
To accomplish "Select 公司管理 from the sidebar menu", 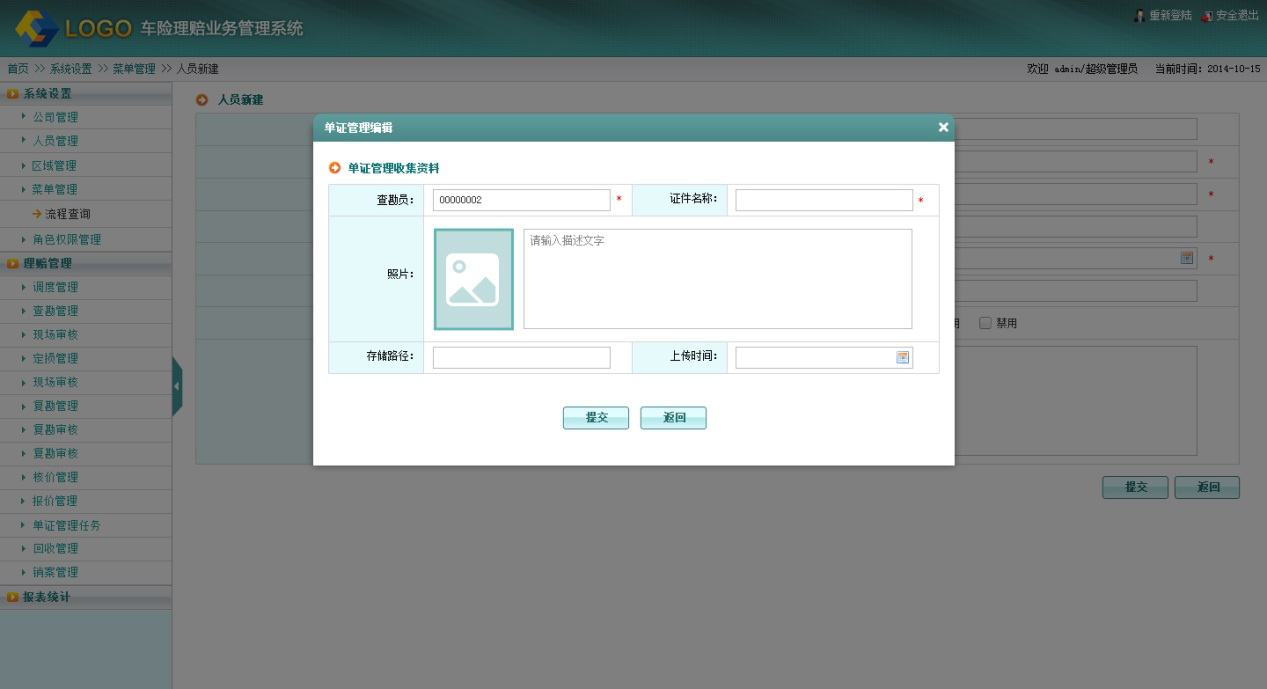I will 55,118.
